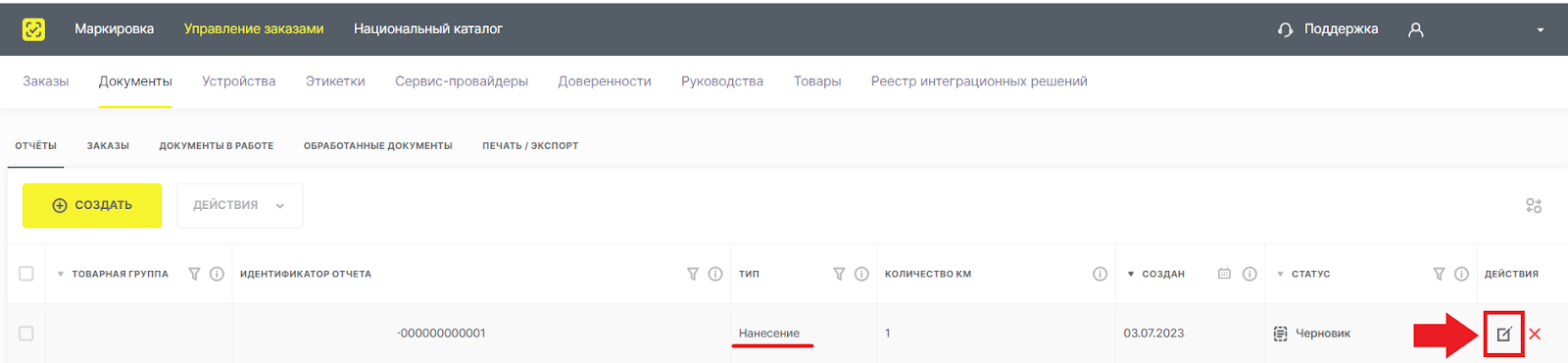Click the Черновик status icon

[x=1280, y=334]
